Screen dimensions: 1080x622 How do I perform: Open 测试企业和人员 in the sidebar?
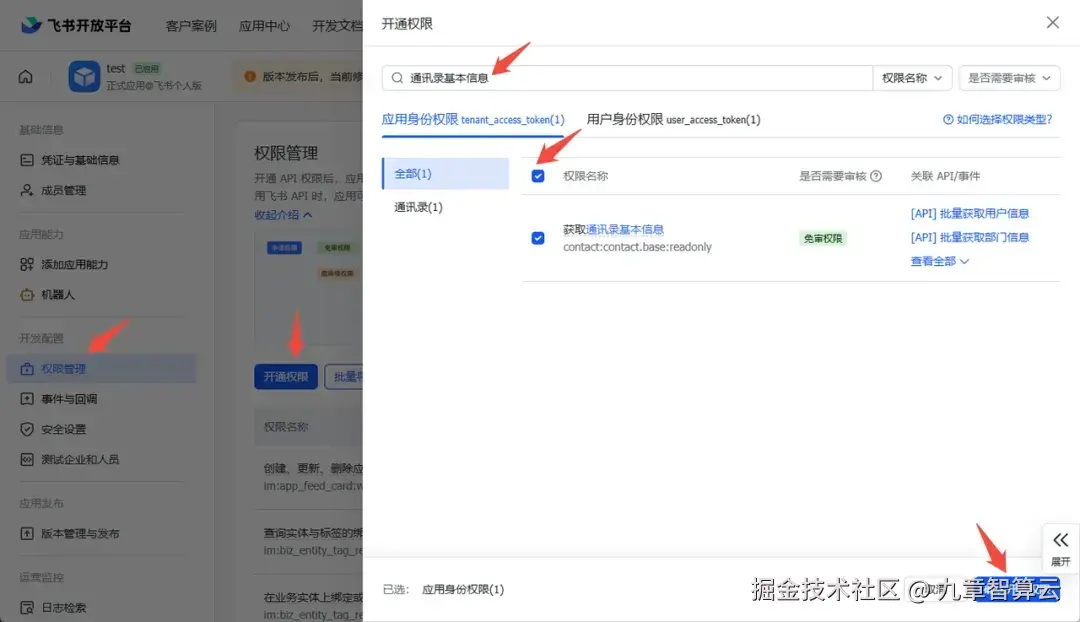coord(80,459)
